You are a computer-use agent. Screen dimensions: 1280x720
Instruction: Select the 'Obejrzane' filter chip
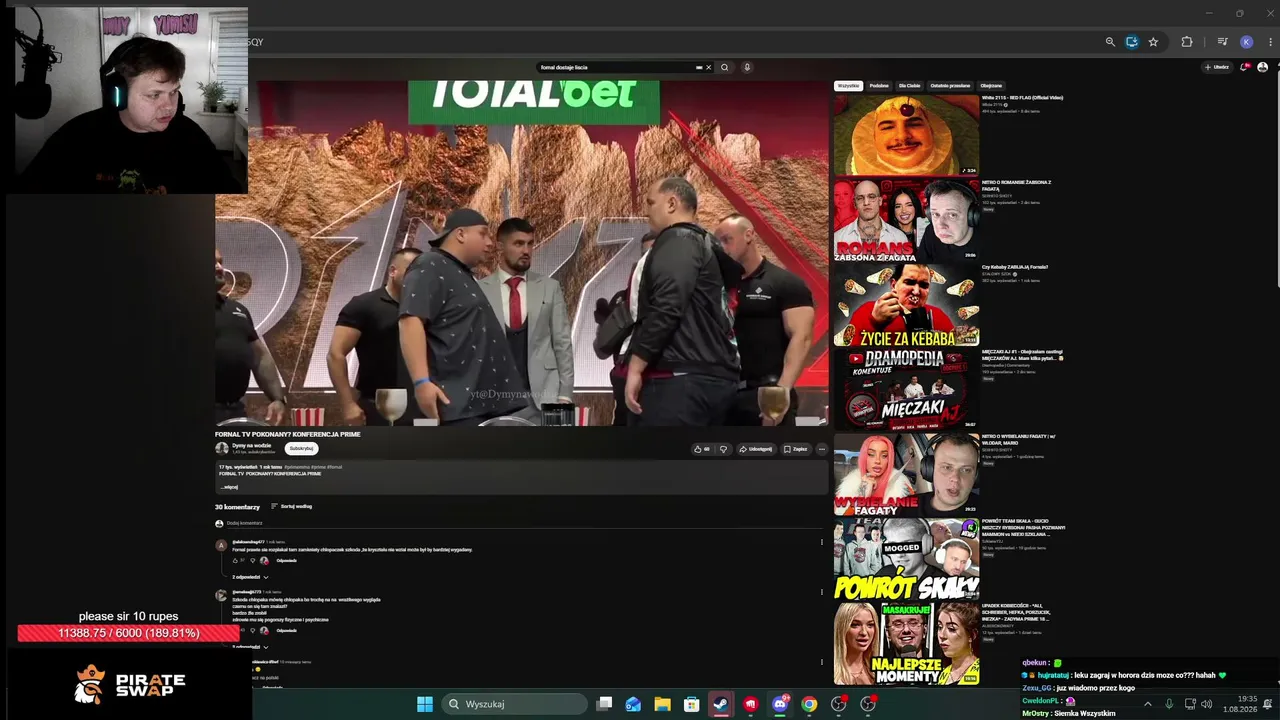click(x=991, y=86)
